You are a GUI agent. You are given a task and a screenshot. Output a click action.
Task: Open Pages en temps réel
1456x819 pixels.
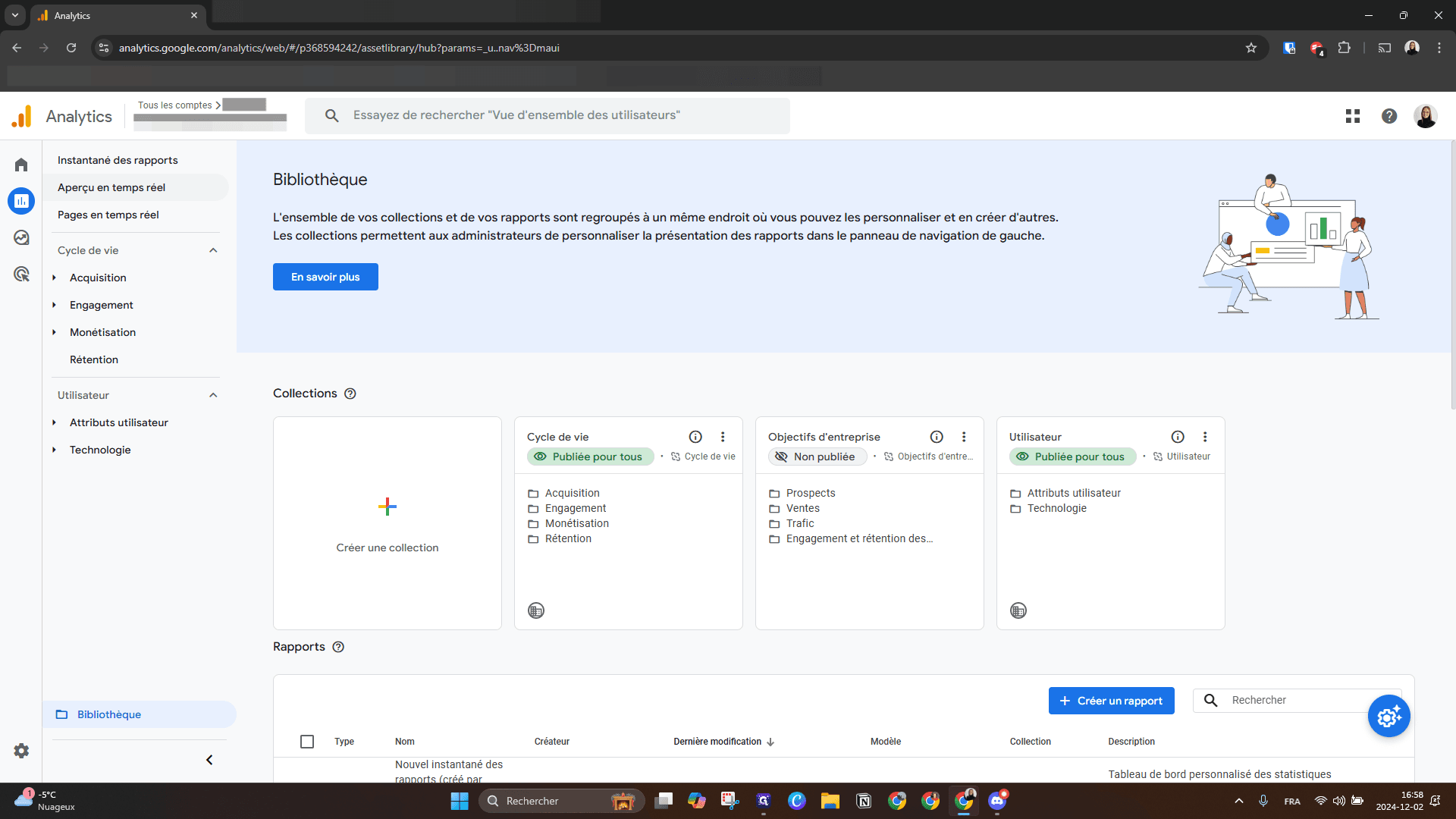(108, 215)
